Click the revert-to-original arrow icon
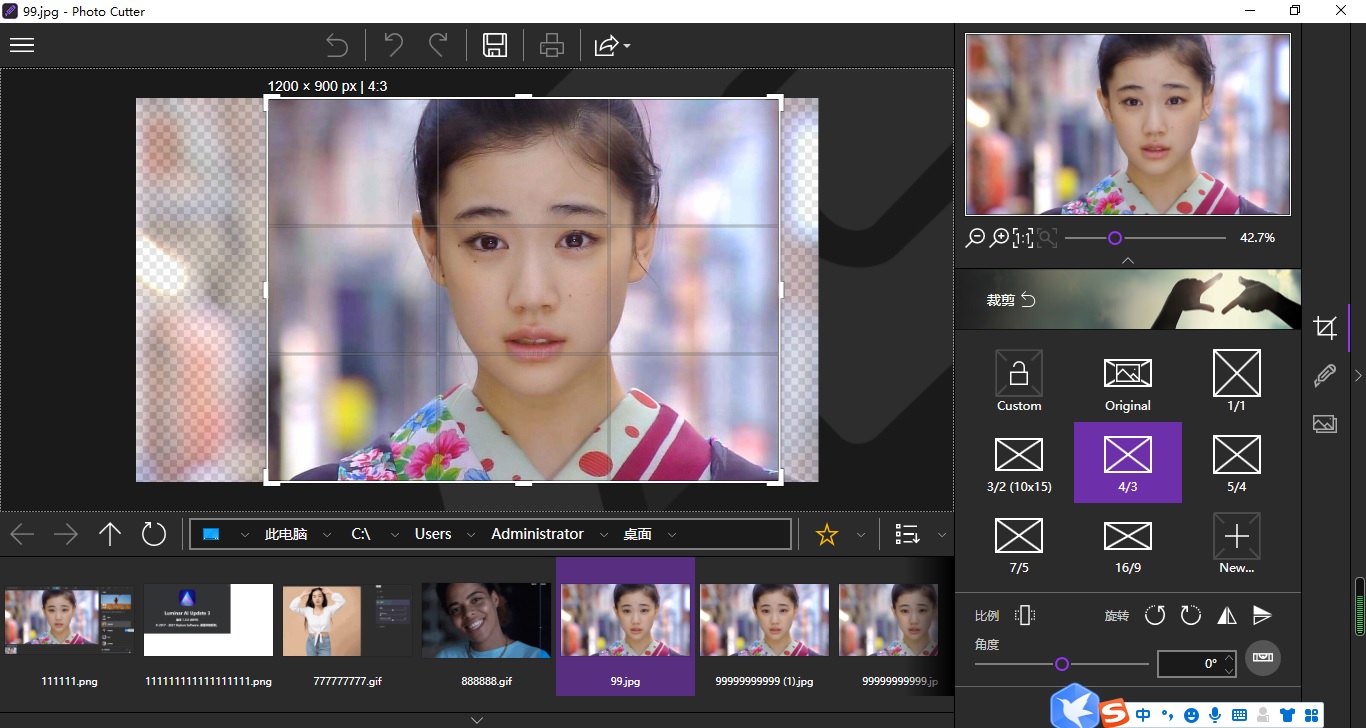The height and width of the screenshot is (728, 1366). coord(338,45)
